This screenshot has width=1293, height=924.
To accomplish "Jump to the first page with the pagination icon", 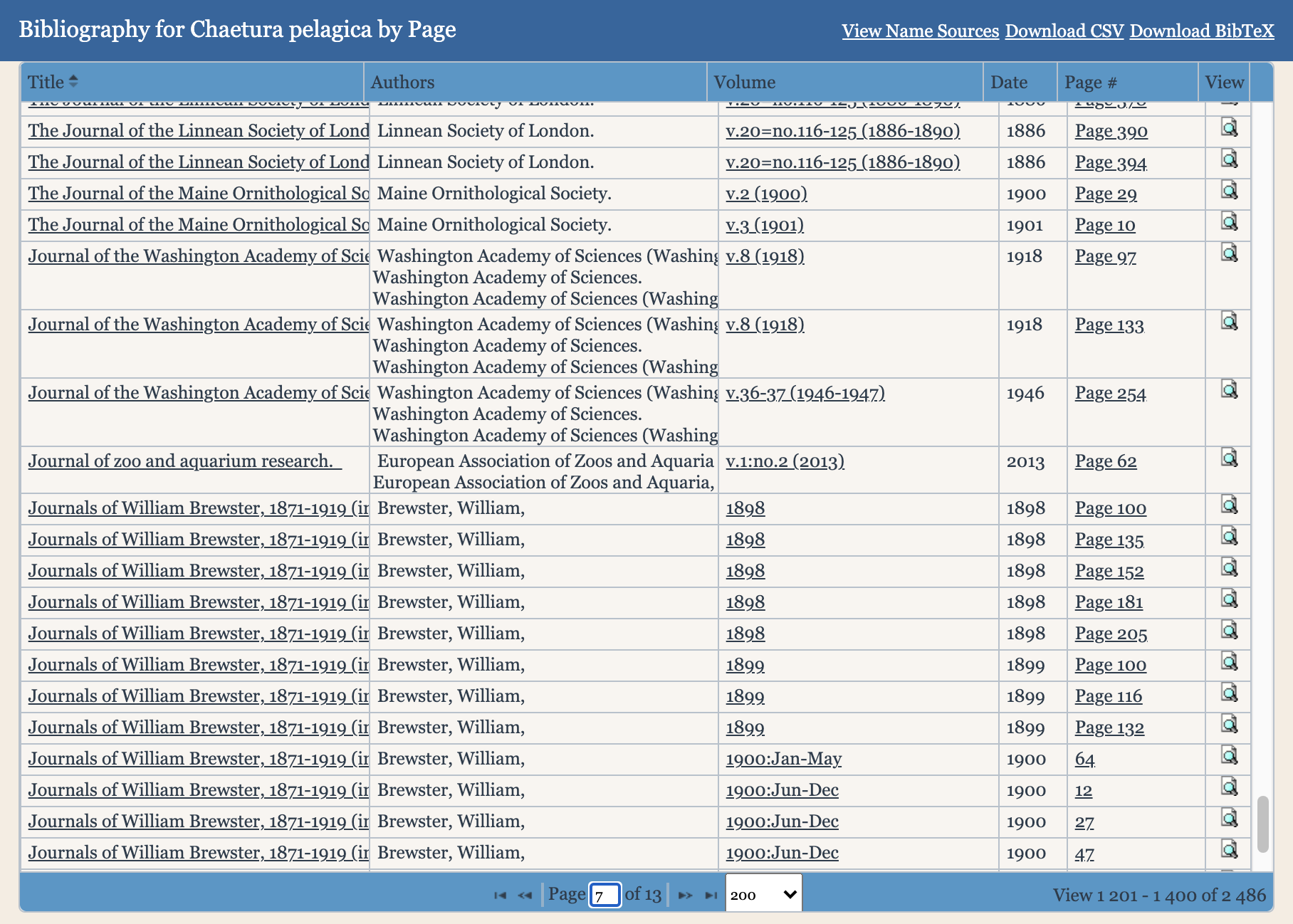I will pyautogui.click(x=499, y=894).
